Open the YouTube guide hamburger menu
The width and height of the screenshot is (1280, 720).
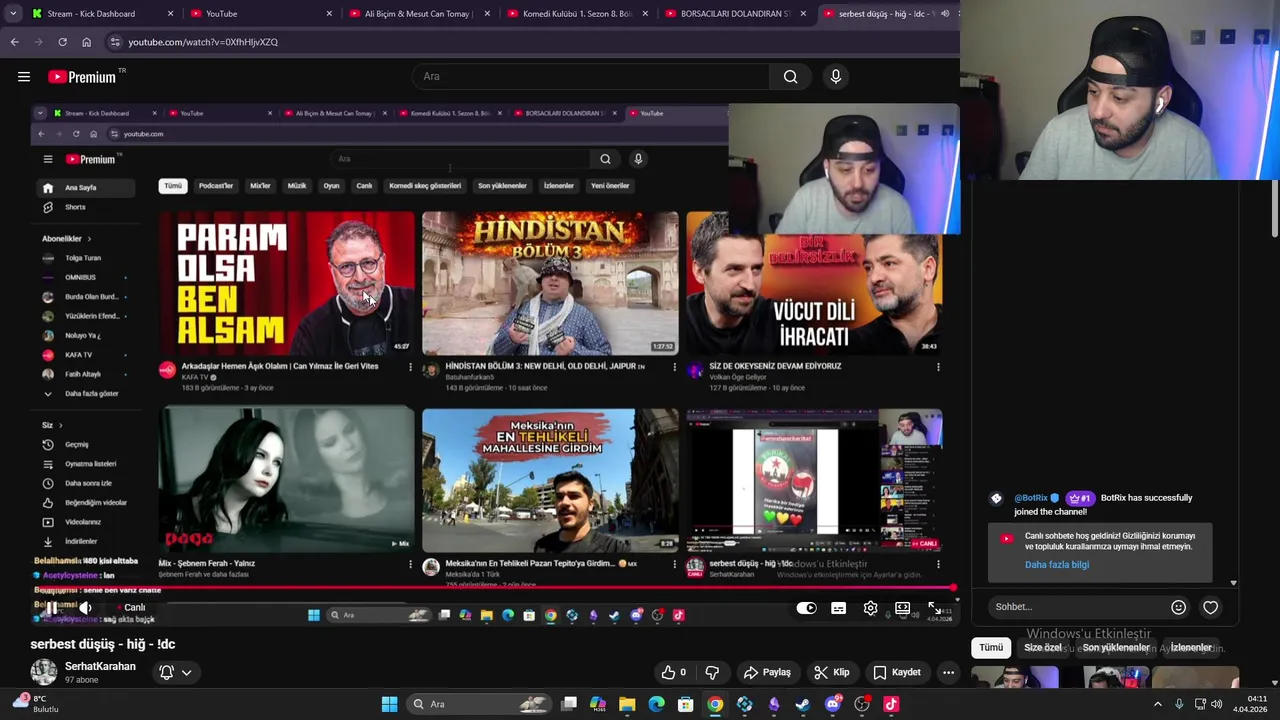pos(24,76)
